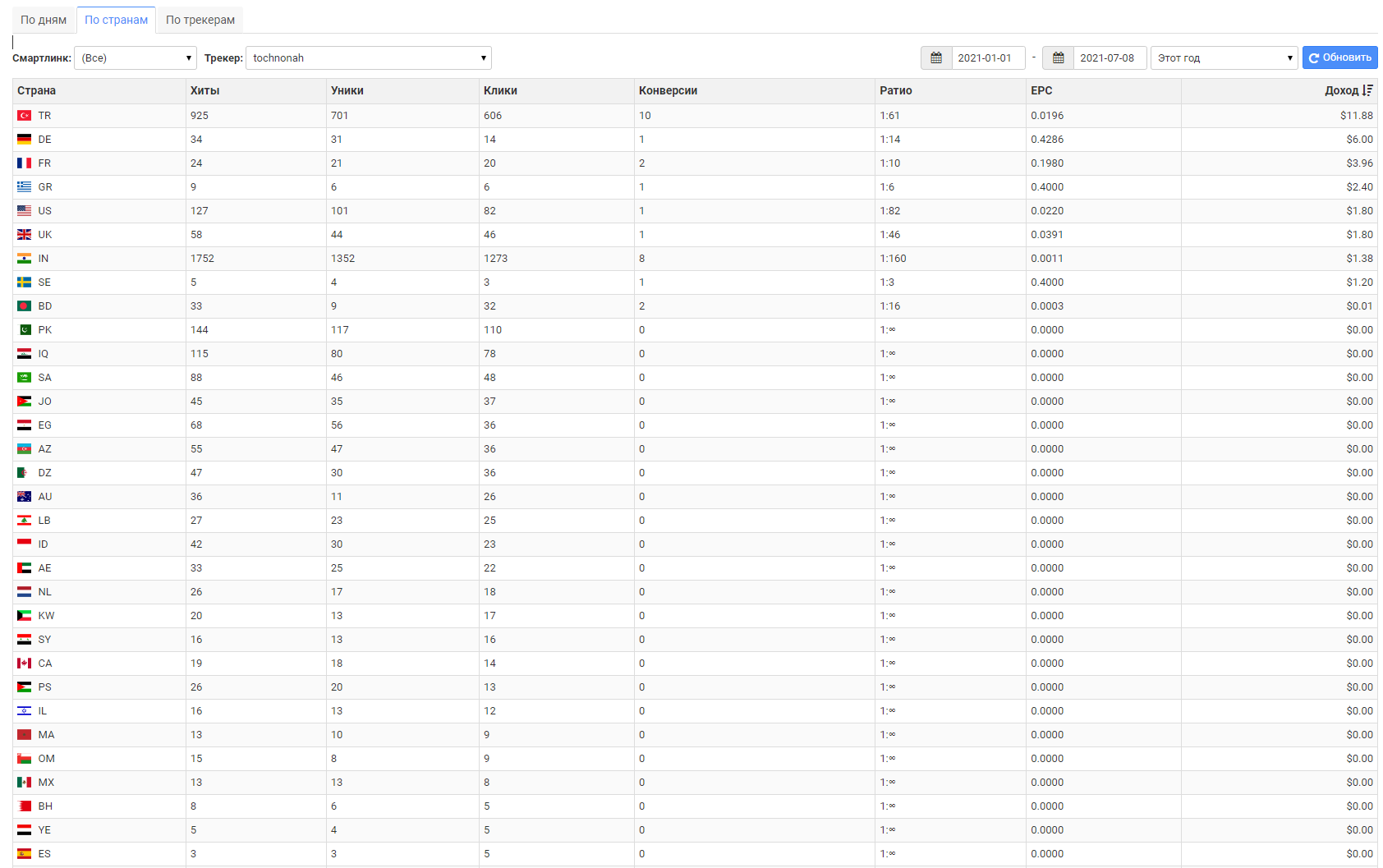
Task: Click the Bangladesh flag icon in BD row
Action: [x=25, y=306]
